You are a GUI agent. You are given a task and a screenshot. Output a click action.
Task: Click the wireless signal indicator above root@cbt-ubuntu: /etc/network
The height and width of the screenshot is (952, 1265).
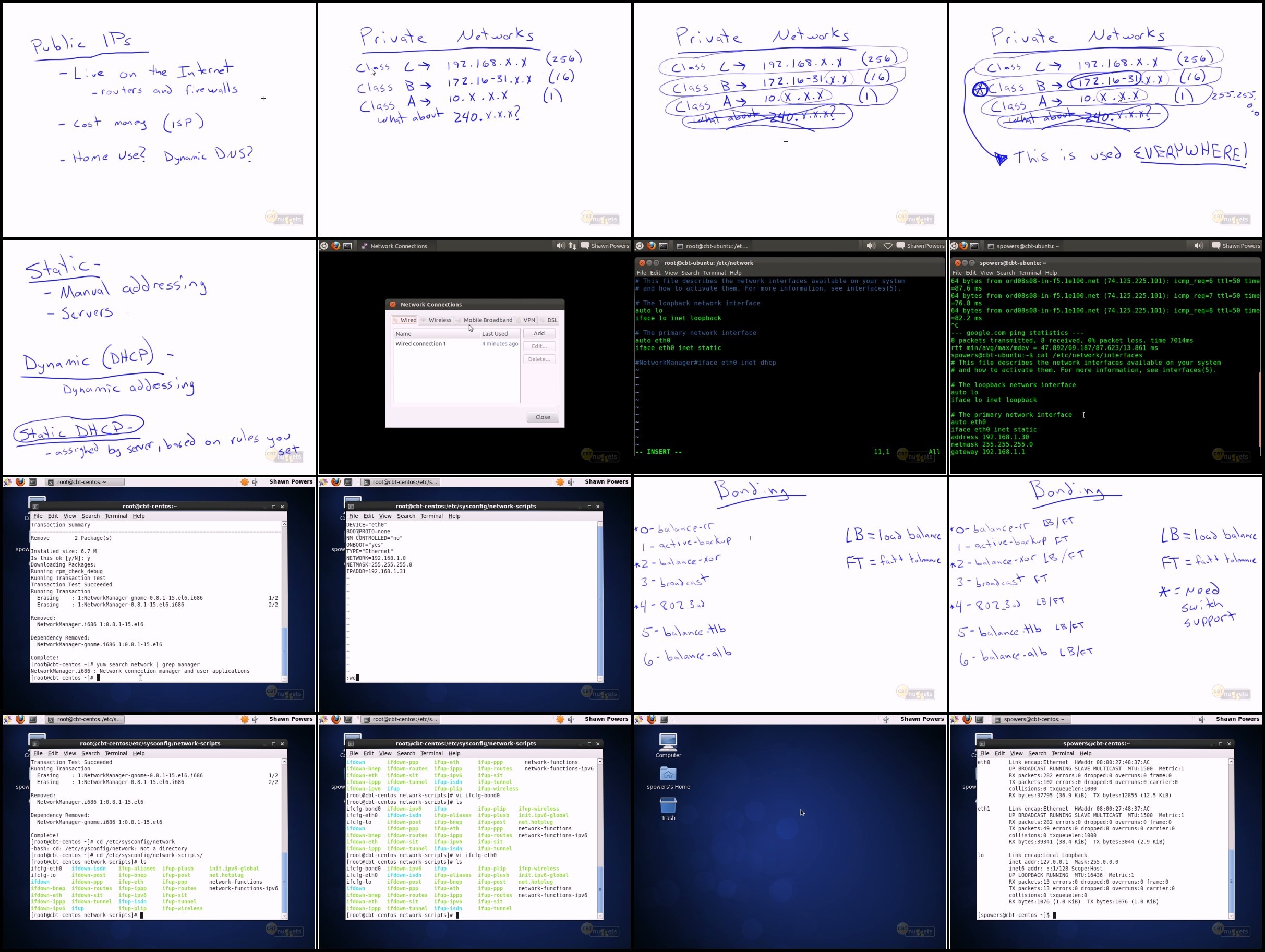pyautogui.click(x=888, y=246)
